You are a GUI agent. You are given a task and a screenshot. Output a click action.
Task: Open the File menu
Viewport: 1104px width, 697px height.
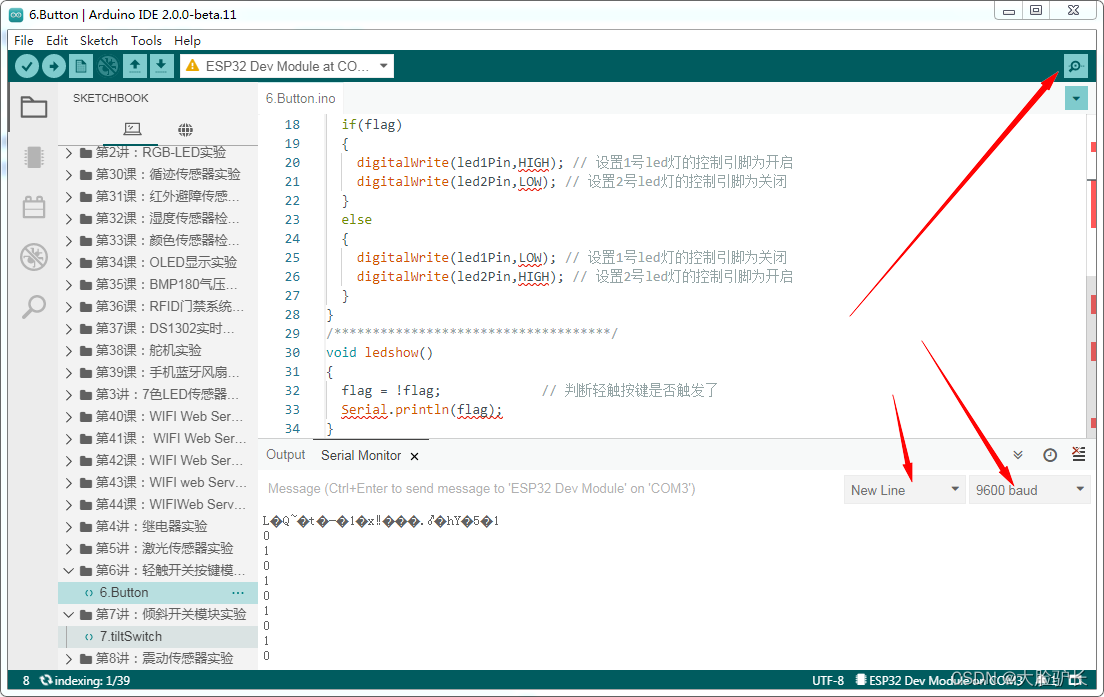pos(24,40)
